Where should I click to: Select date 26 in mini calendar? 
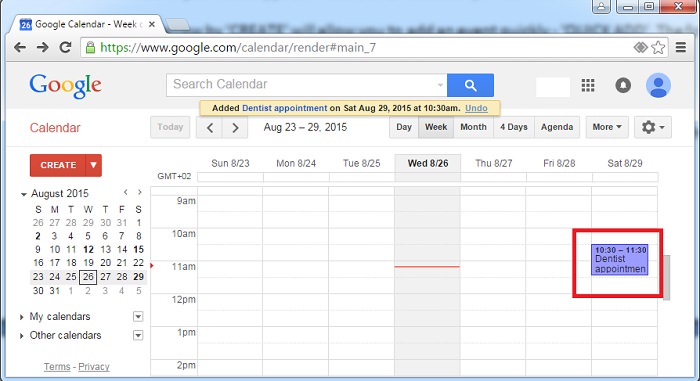click(88, 277)
